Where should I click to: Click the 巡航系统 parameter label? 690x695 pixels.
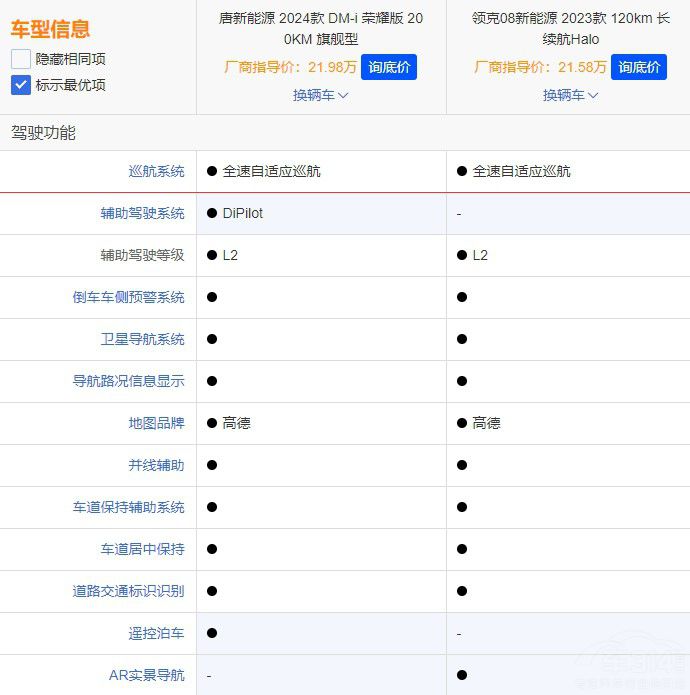[x=156, y=171]
